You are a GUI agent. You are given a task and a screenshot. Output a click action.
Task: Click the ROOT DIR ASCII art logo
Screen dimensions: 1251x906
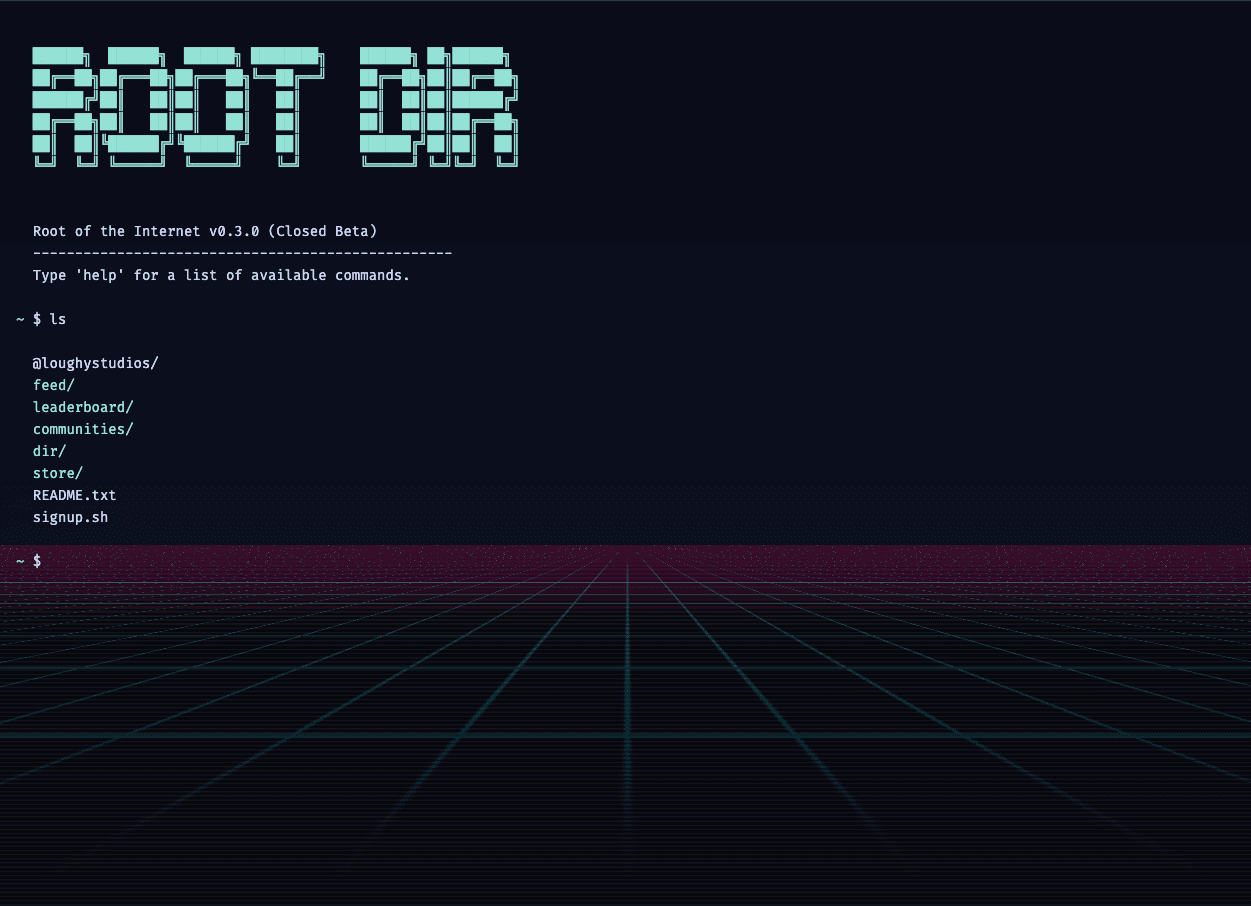click(x=273, y=105)
